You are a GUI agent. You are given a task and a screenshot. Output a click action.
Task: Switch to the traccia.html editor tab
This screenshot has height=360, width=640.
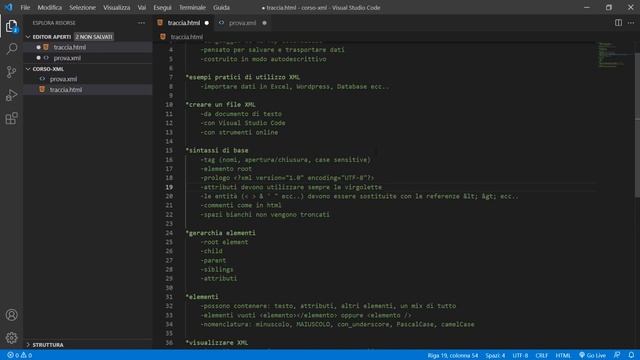[184, 23]
